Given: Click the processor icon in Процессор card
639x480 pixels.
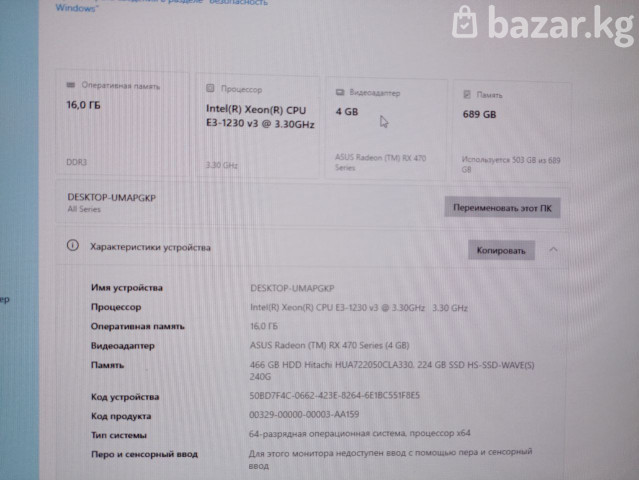Looking at the screenshot, I should 210,88.
